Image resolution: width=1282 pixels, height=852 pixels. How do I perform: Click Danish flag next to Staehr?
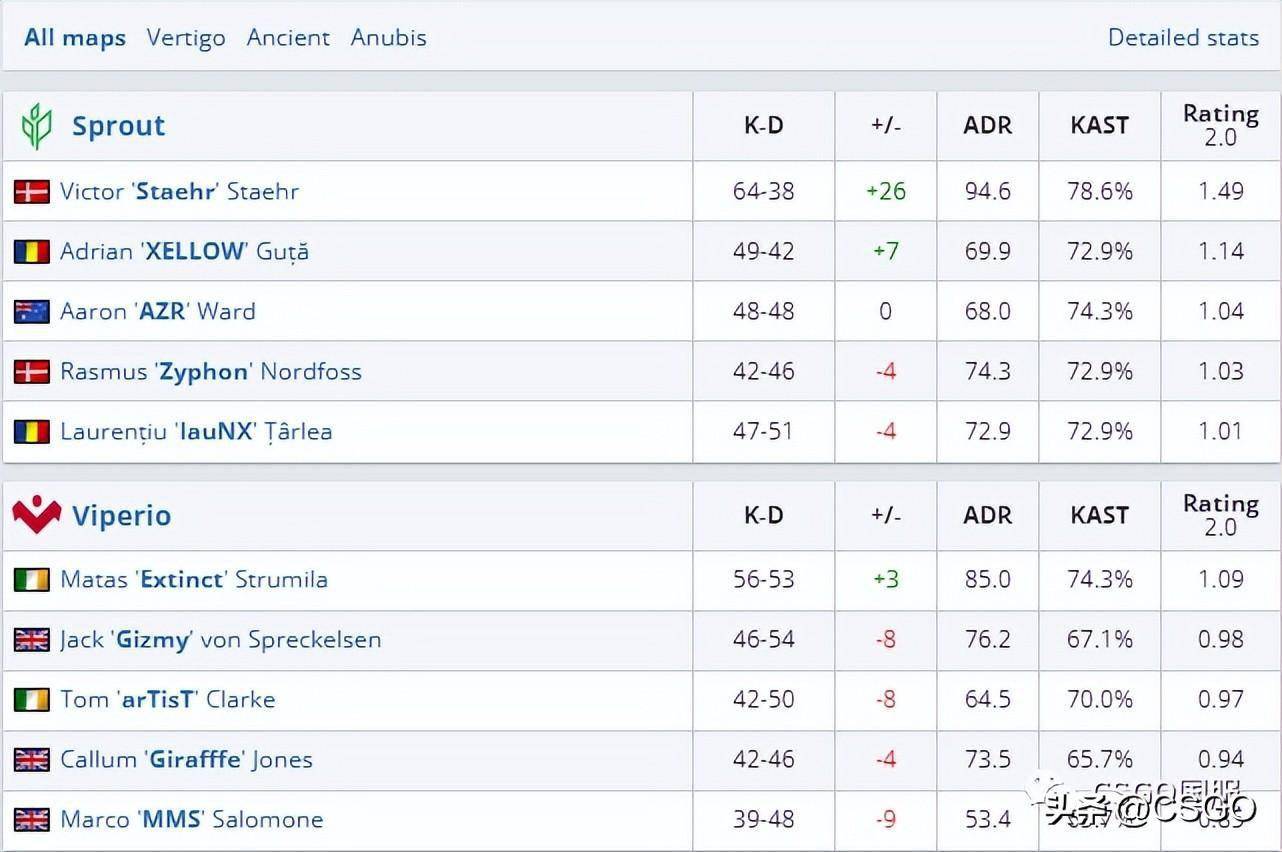[x=32, y=191]
